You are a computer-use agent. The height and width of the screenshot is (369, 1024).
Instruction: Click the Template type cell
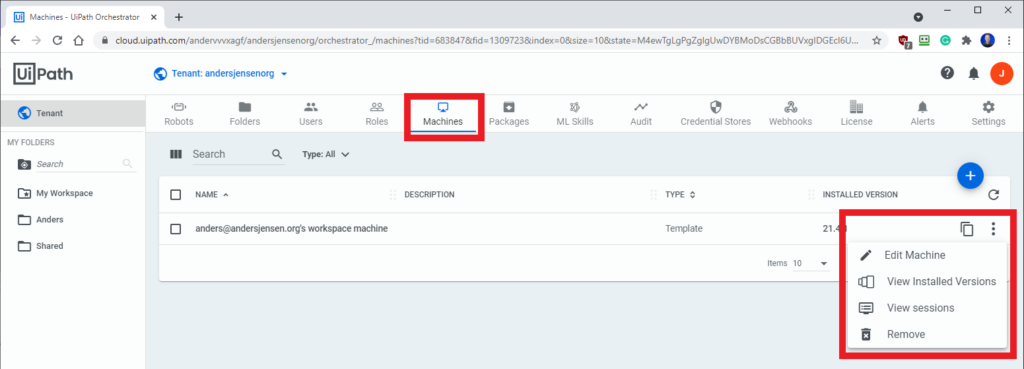pyautogui.click(x=684, y=229)
